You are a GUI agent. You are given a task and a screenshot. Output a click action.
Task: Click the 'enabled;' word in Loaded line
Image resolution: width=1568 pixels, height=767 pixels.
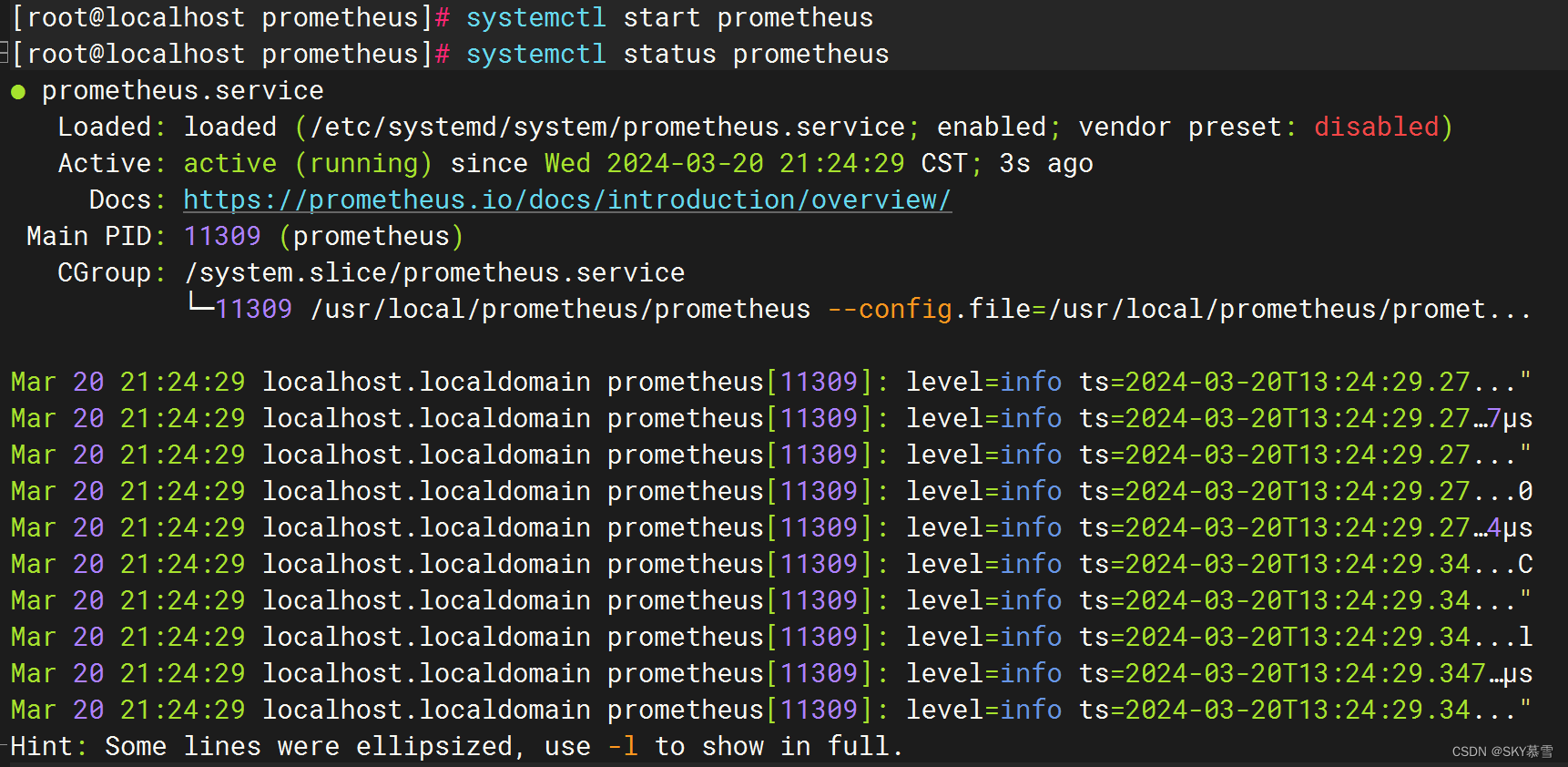[999, 127]
